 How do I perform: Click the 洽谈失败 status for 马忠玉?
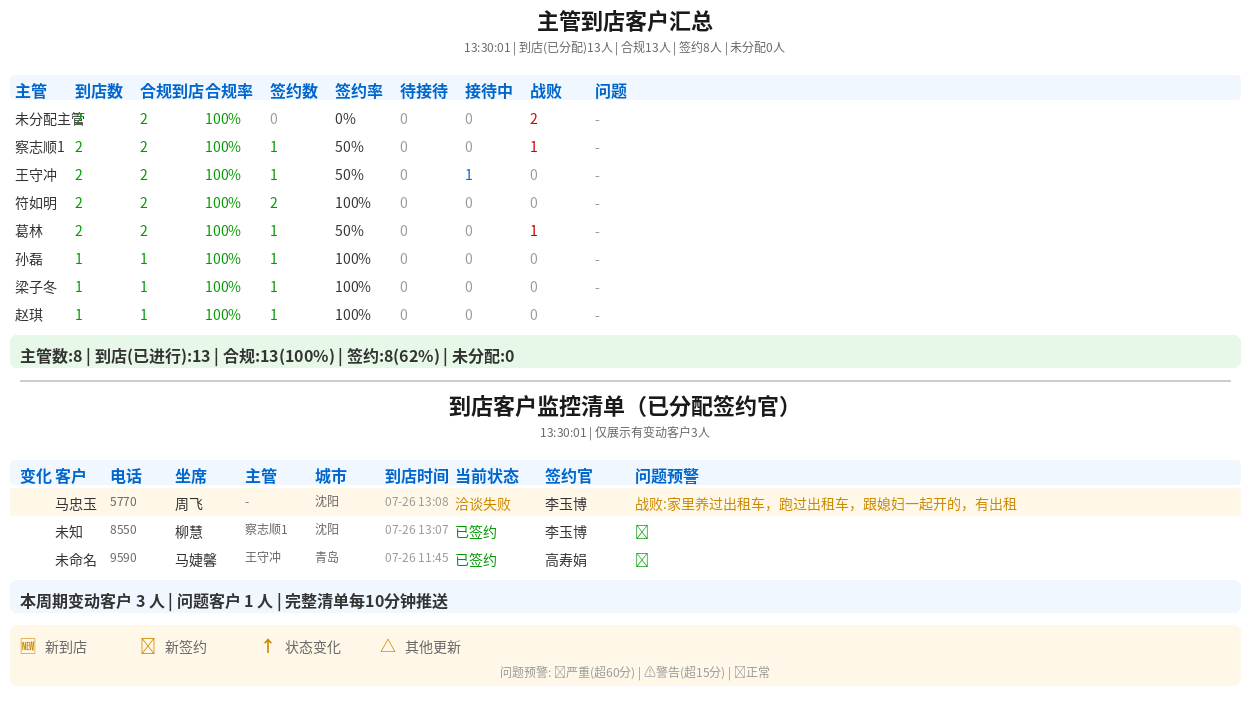[483, 504]
